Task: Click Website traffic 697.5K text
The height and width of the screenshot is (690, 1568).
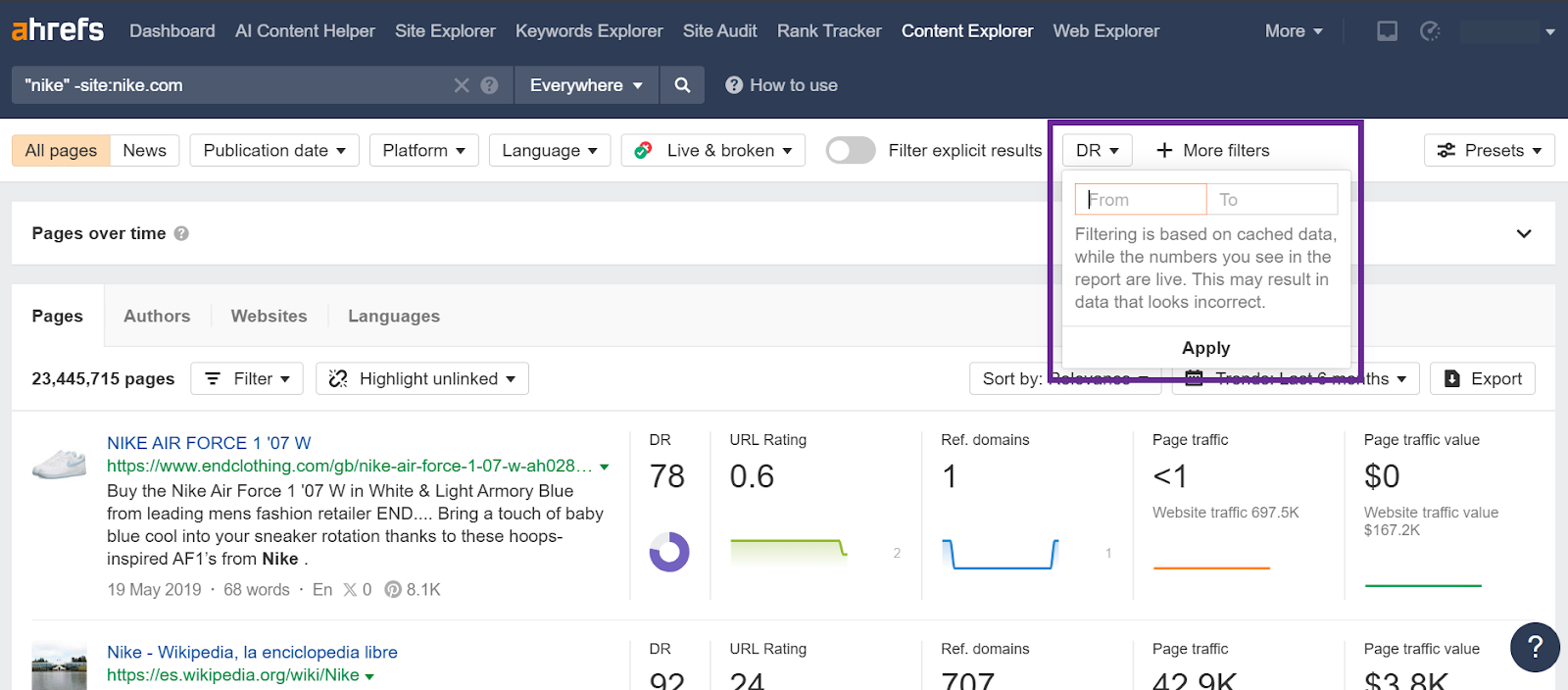Action: (1226, 513)
